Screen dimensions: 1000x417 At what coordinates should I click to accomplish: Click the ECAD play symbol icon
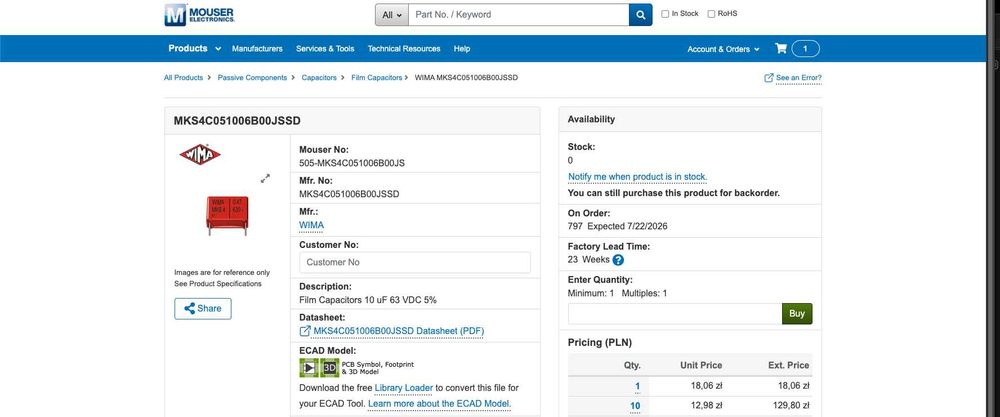(309, 368)
